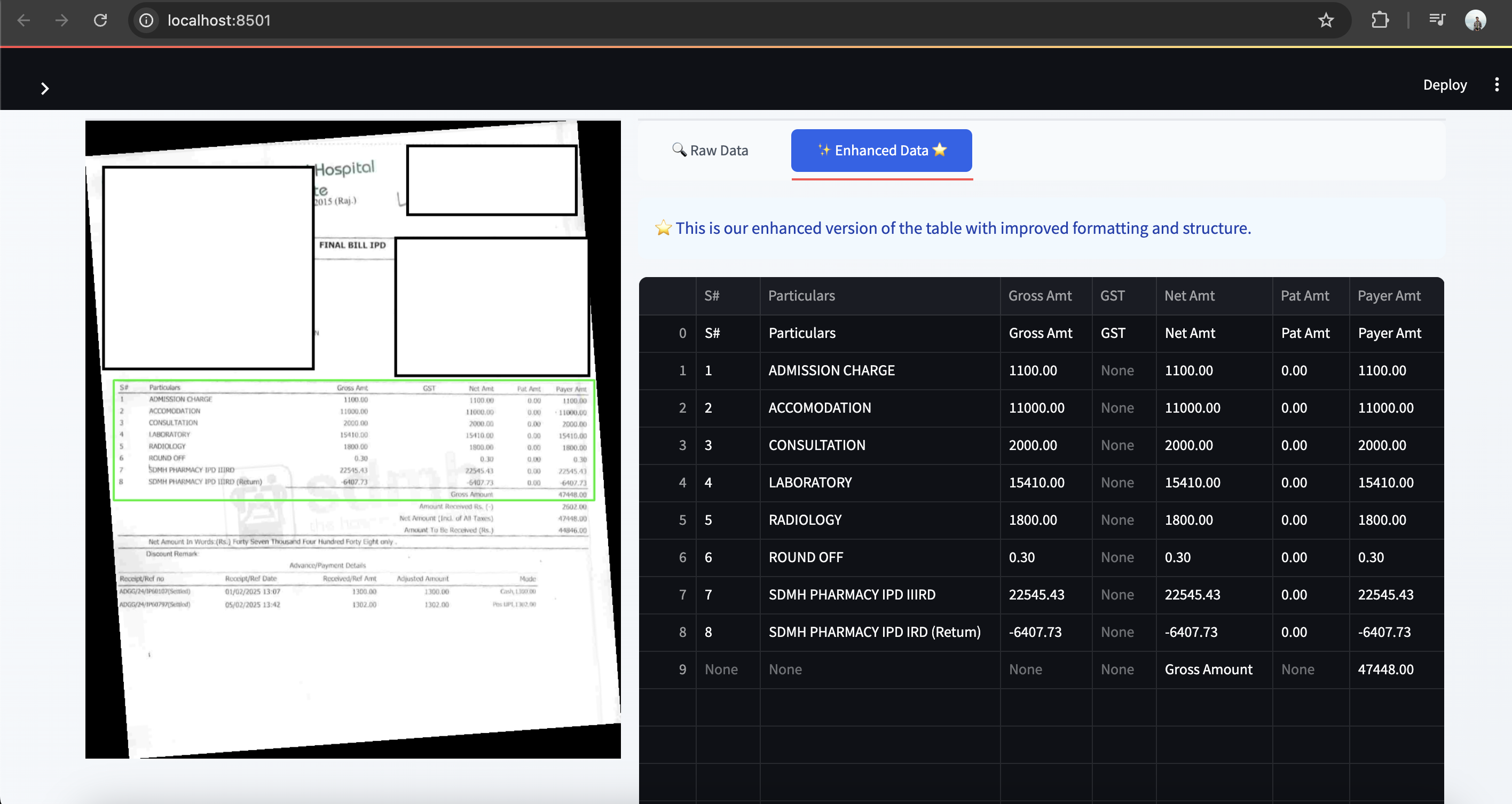1512x804 pixels.
Task: Click the localhost:8501 address bar
Action: [x=704, y=20]
